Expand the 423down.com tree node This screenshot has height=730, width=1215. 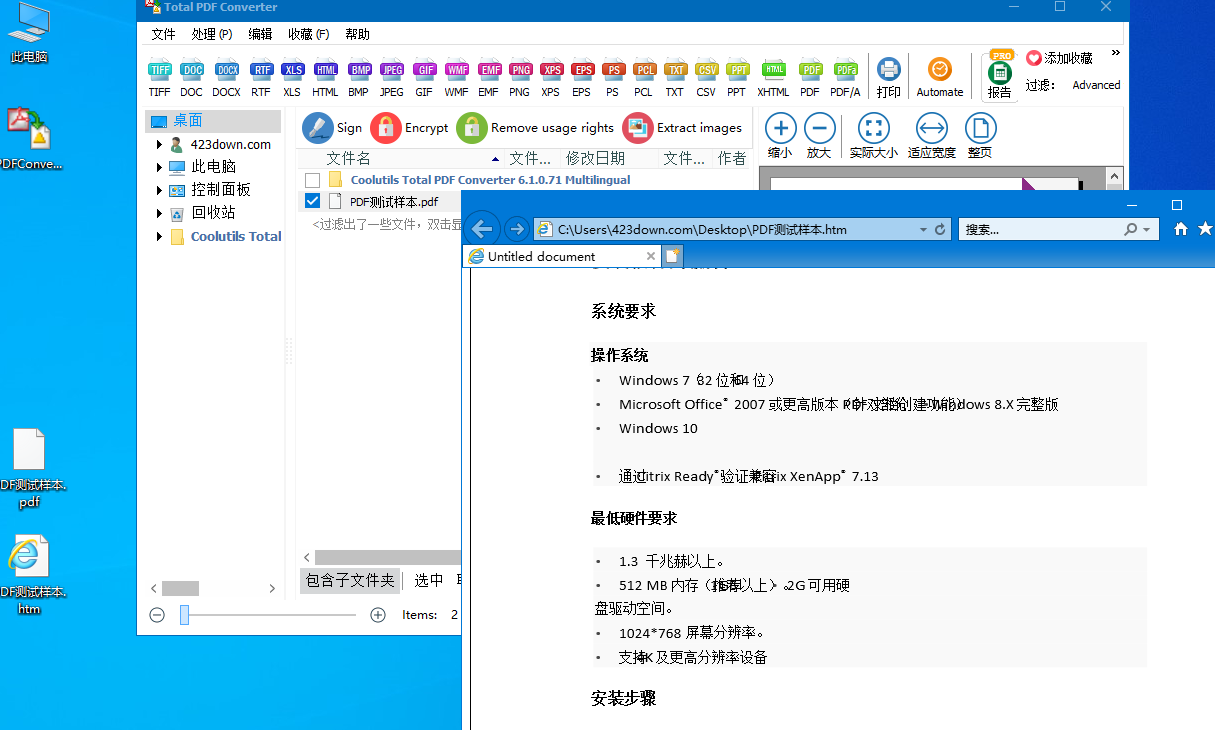click(x=159, y=145)
